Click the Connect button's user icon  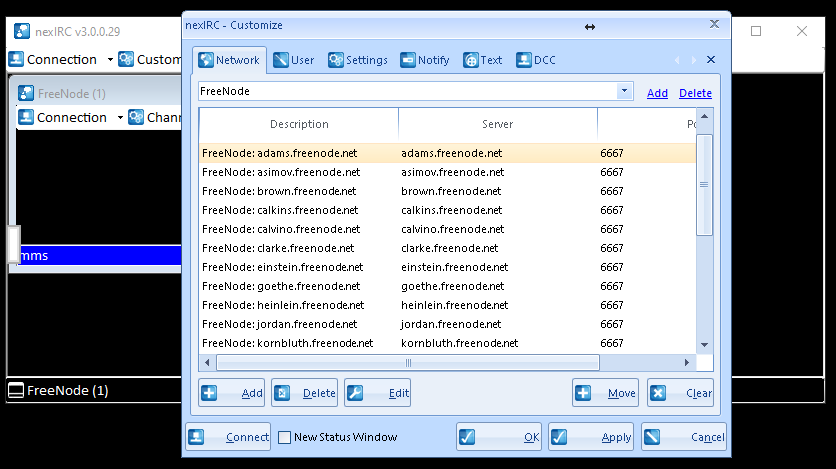pyautogui.click(x=196, y=437)
